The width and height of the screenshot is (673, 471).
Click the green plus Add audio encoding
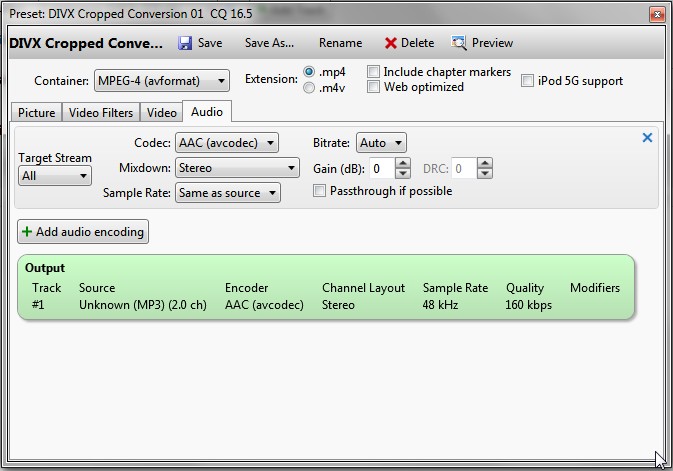click(83, 232)
